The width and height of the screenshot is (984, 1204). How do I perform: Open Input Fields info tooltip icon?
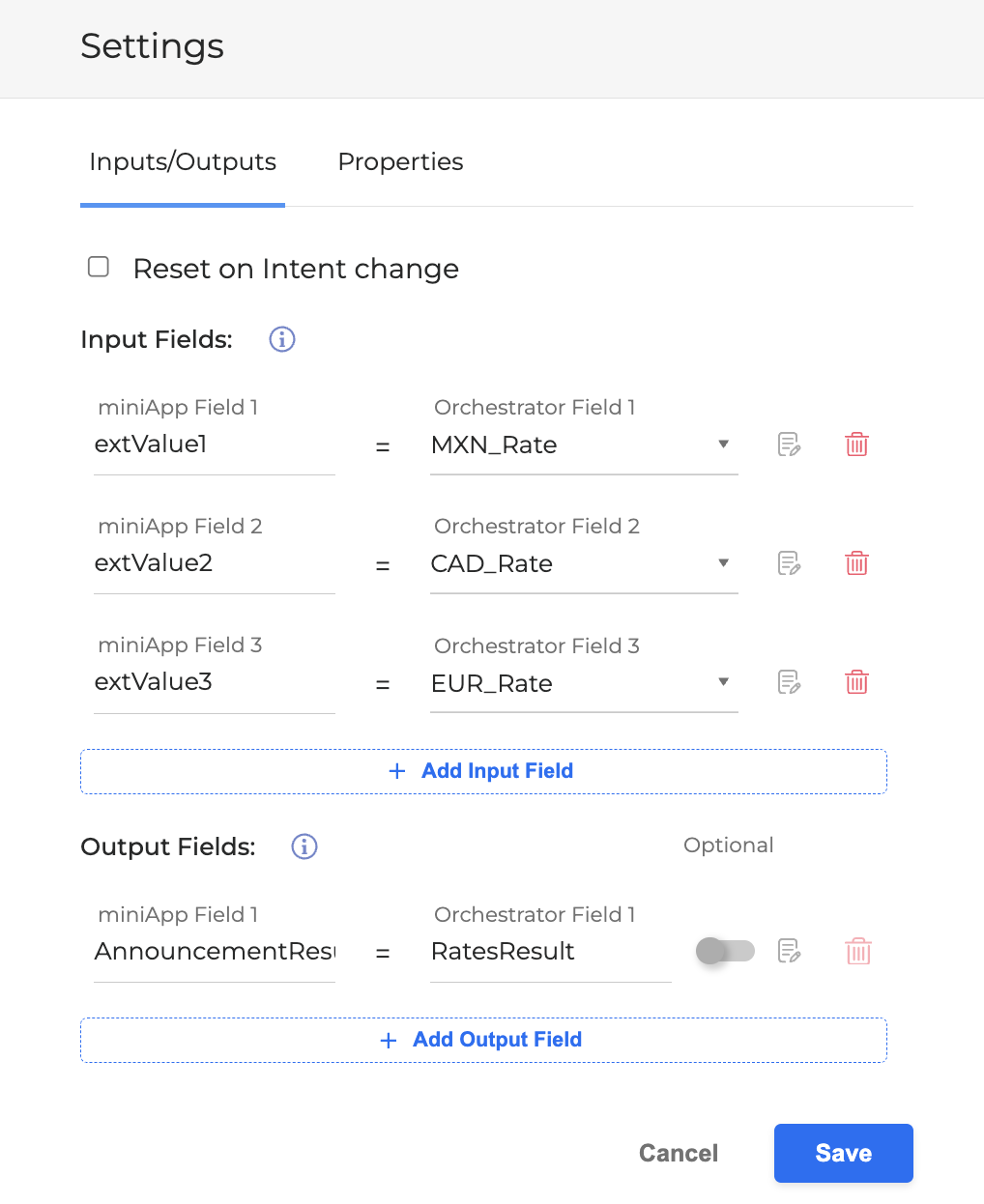click(282, 339)
